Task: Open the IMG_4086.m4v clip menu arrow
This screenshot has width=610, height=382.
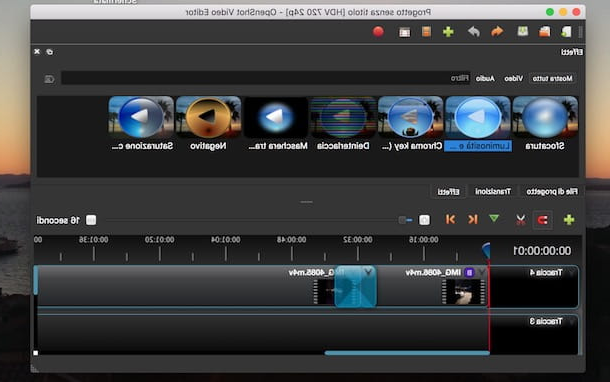Action: [x=482, y=272]
